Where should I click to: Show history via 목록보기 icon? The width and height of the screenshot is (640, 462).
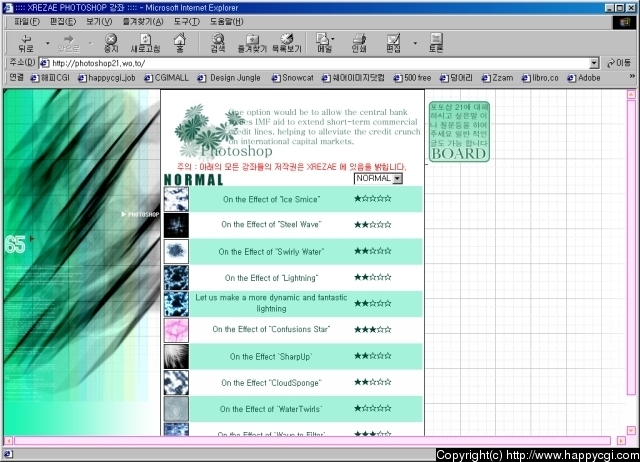(287, 43)
